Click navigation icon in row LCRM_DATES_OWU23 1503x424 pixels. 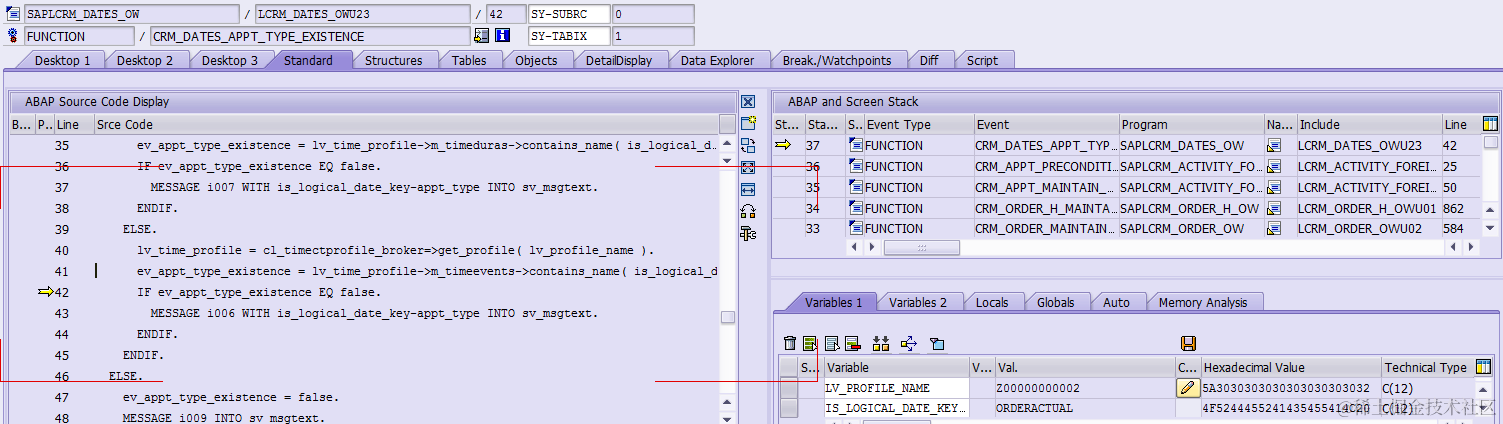coord(1274,146)
